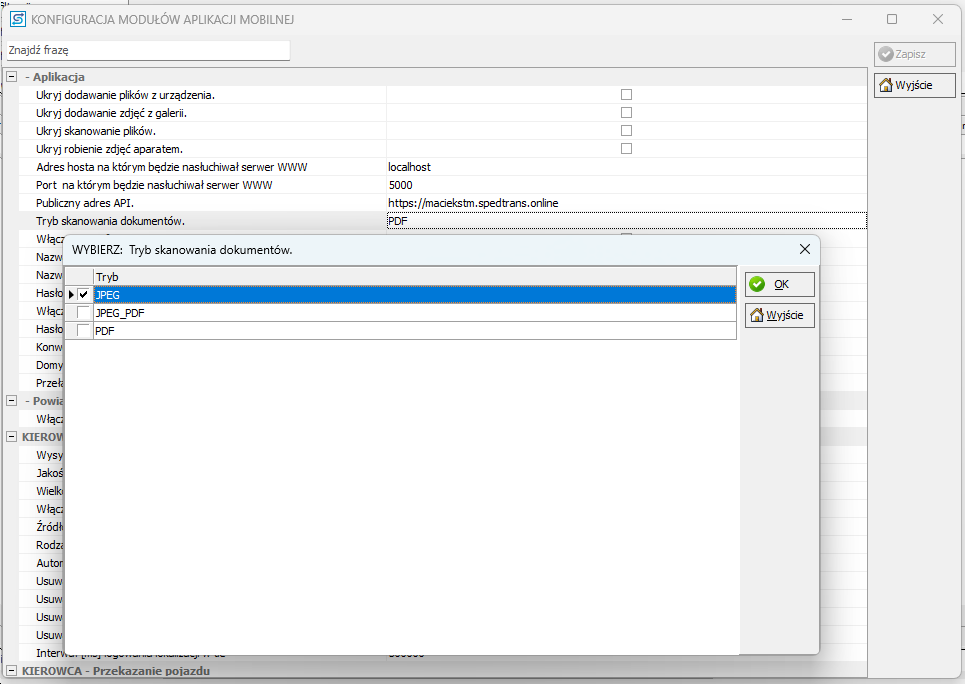Select the JPEG_PDF row
The image size is (965, 684).
(x=415, y=313)
